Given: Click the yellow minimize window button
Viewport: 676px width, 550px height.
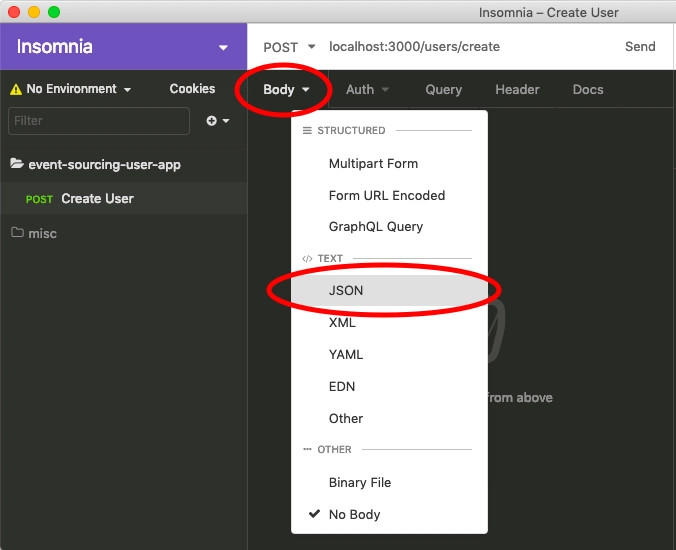Looking at the screenshot, I should [34, 12].
